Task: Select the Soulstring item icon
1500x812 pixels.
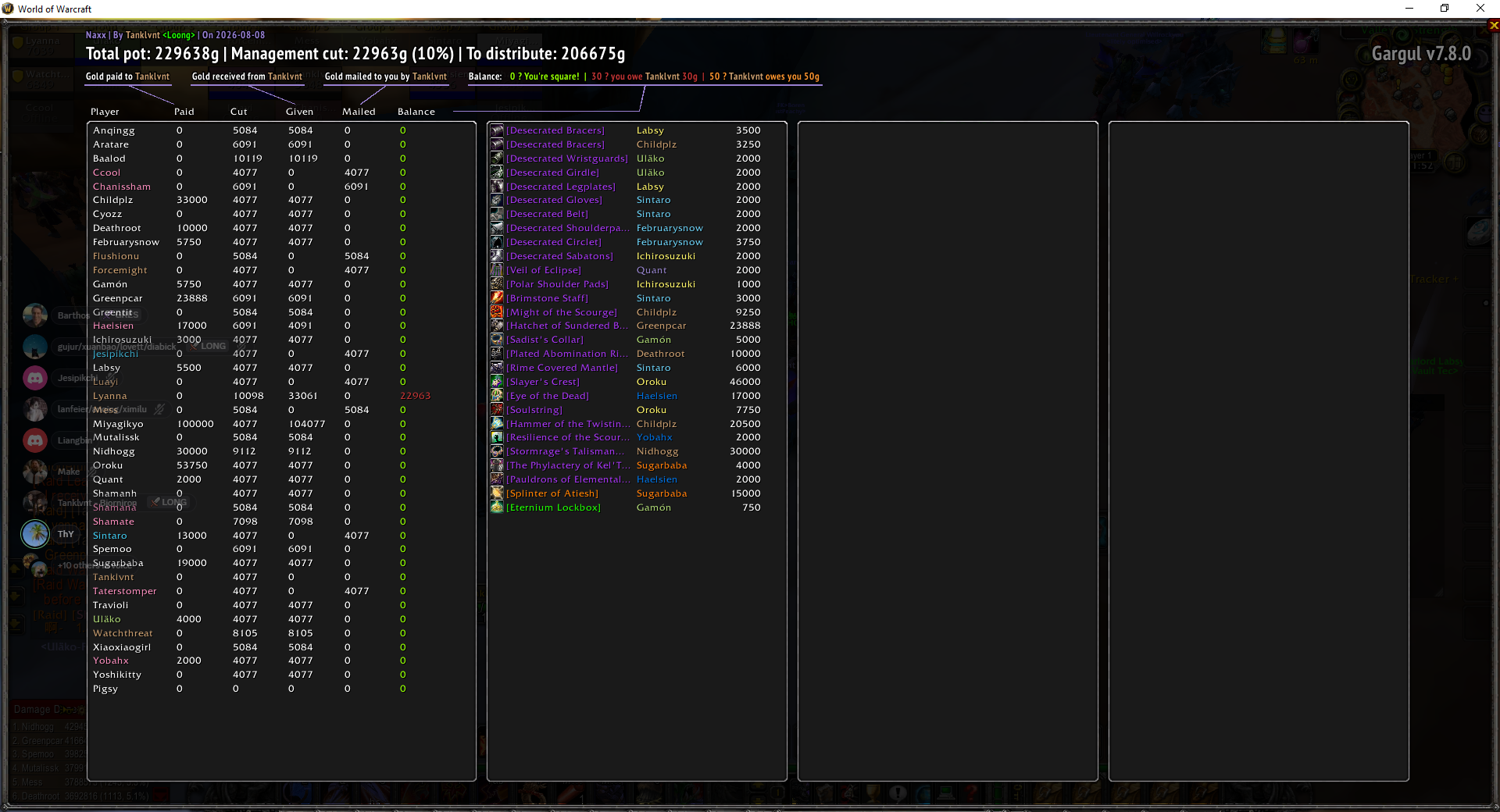Action: pos(497,410)
